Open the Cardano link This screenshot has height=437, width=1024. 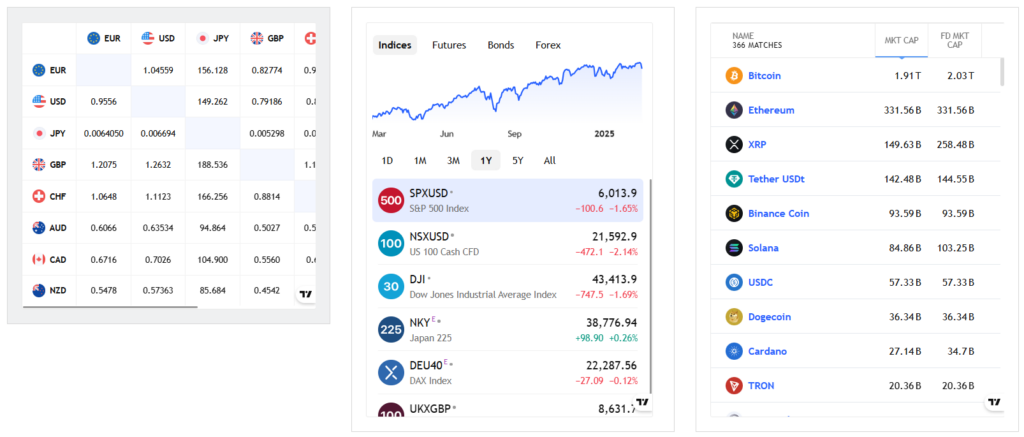(767, 352)
